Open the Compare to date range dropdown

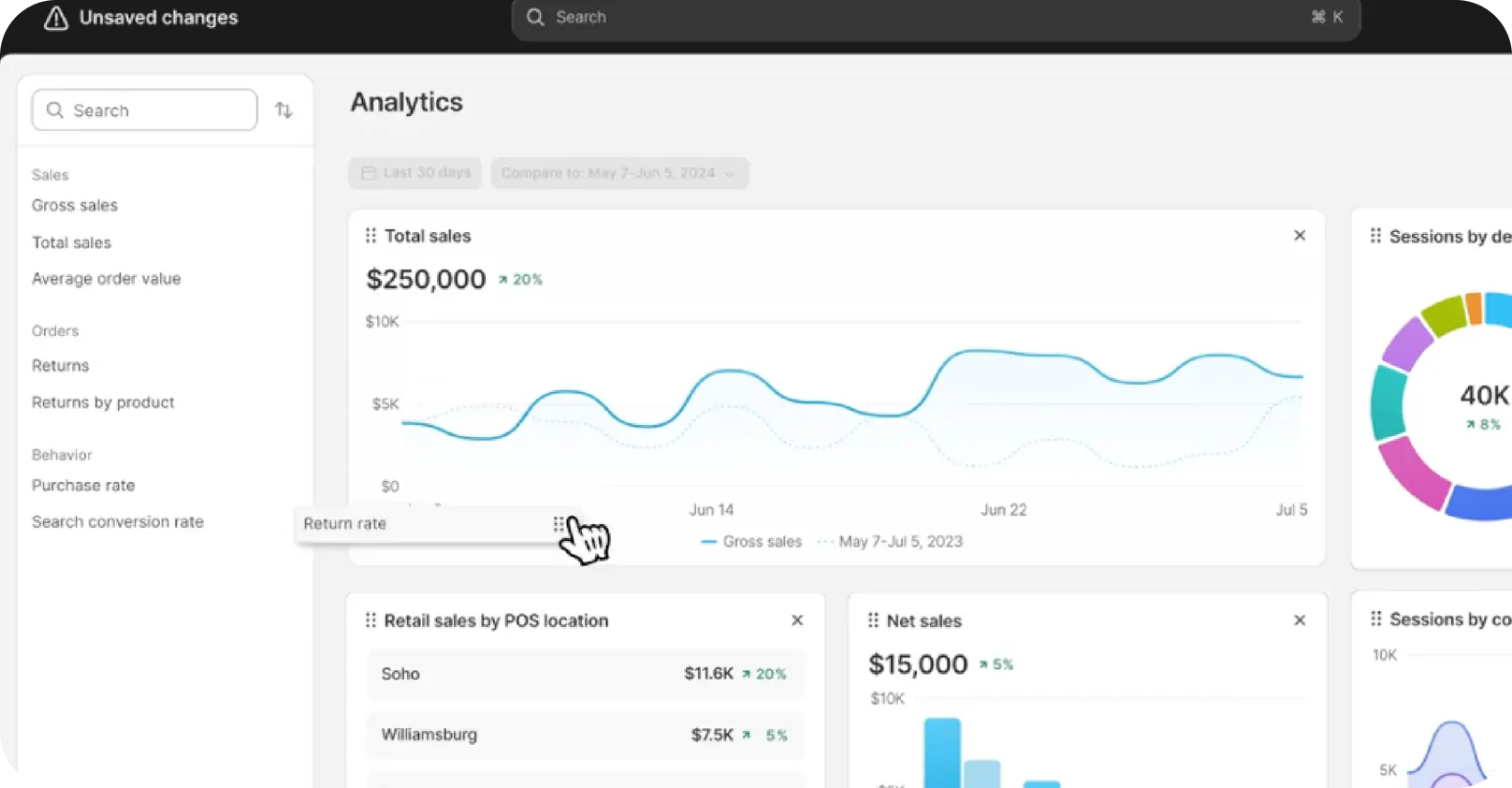pos(619,173)
